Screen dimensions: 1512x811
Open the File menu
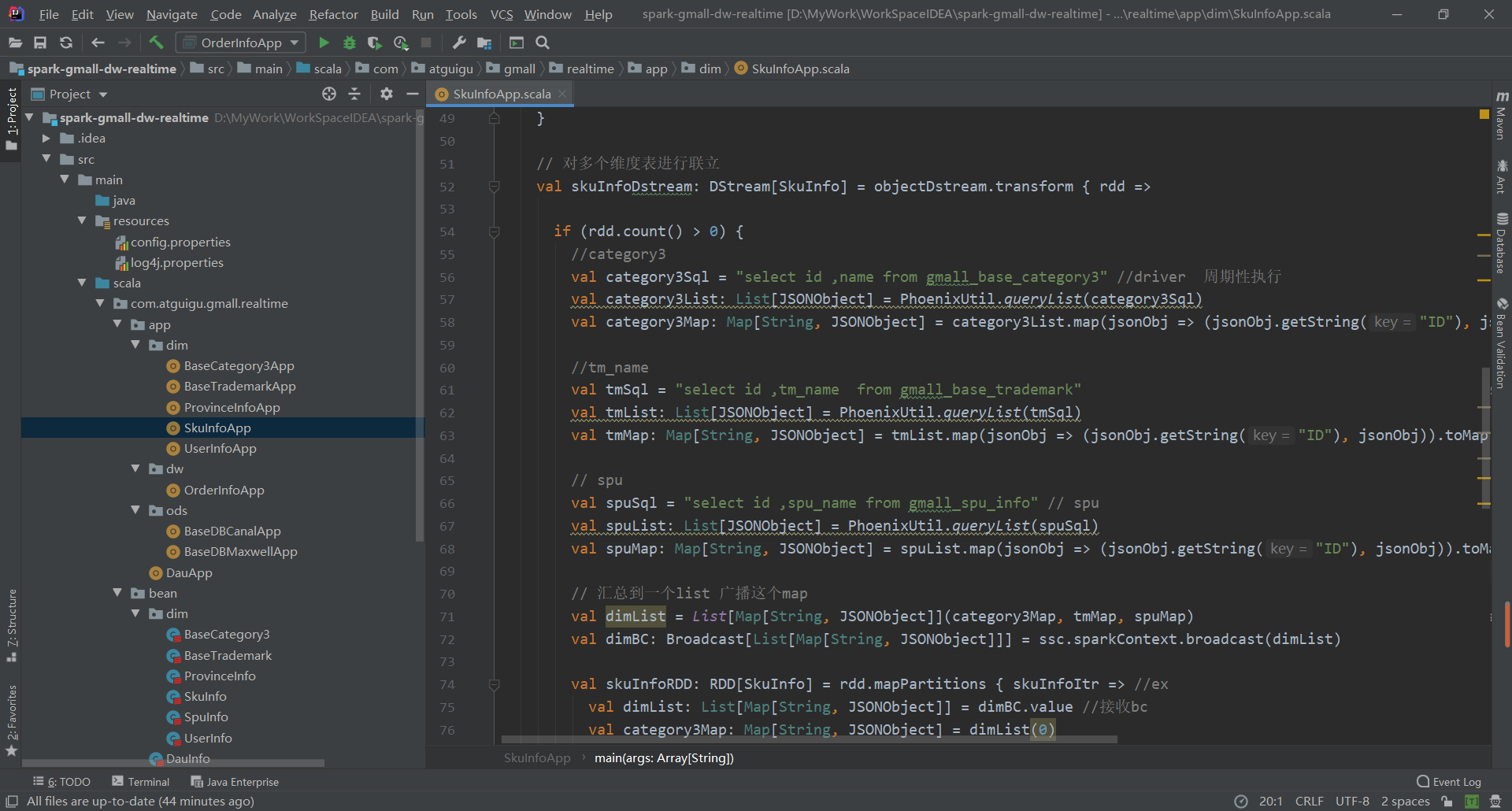coord(49,14)
